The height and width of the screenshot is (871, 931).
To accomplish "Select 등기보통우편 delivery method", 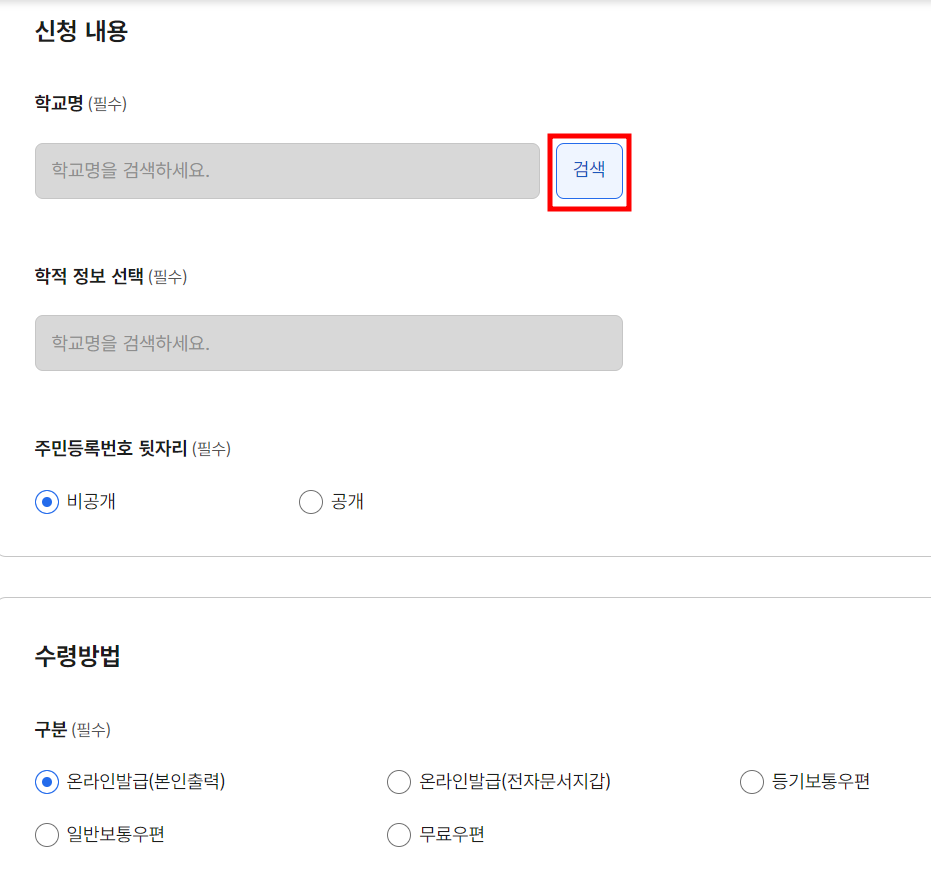I will tap(751, 782).
